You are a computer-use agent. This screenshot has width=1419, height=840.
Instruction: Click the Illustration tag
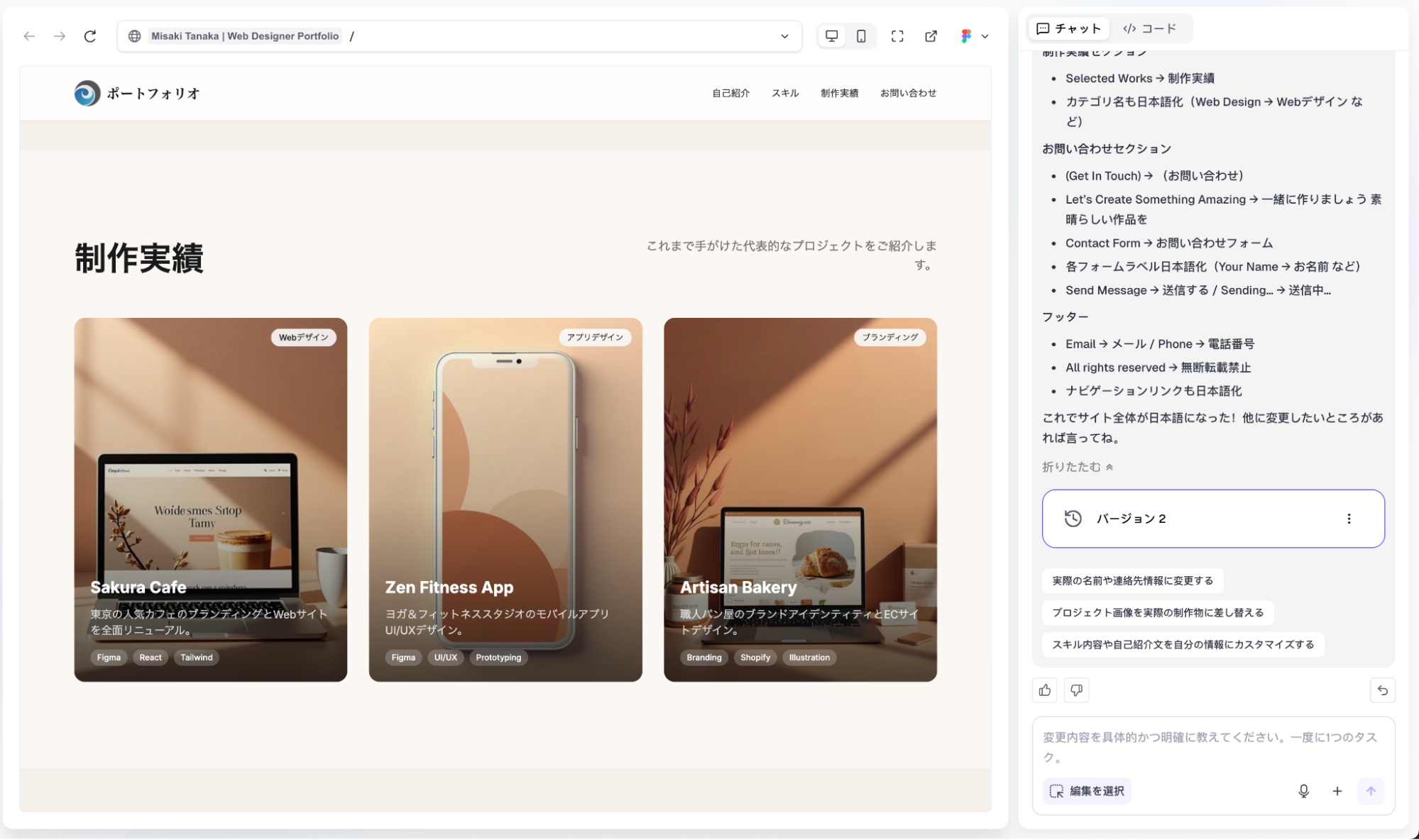tap(809, 658)
